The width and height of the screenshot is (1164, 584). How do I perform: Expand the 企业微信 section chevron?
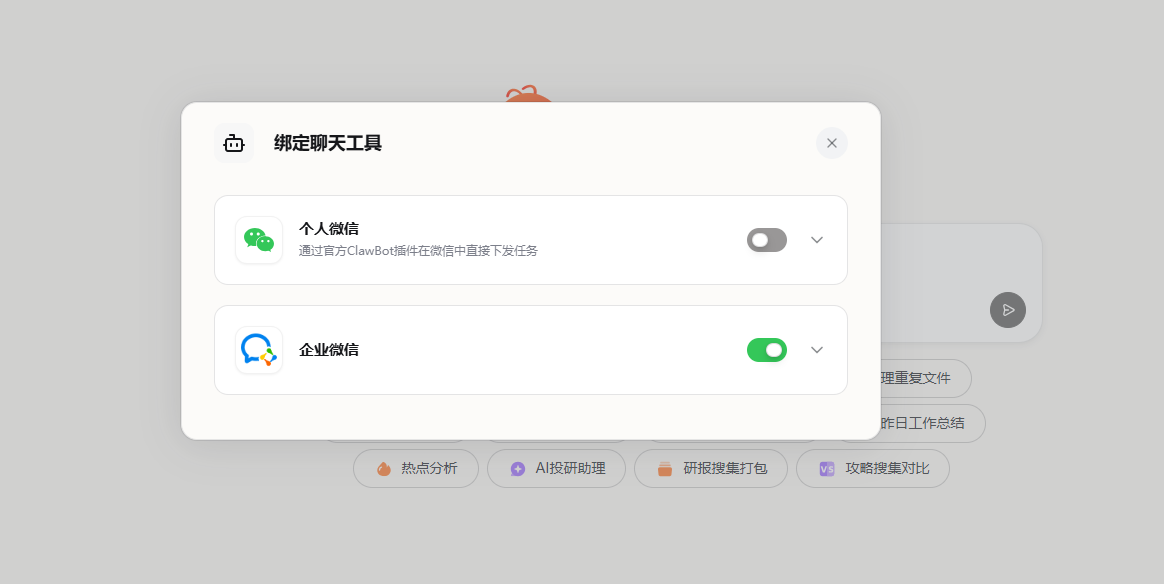pos(817,350)
